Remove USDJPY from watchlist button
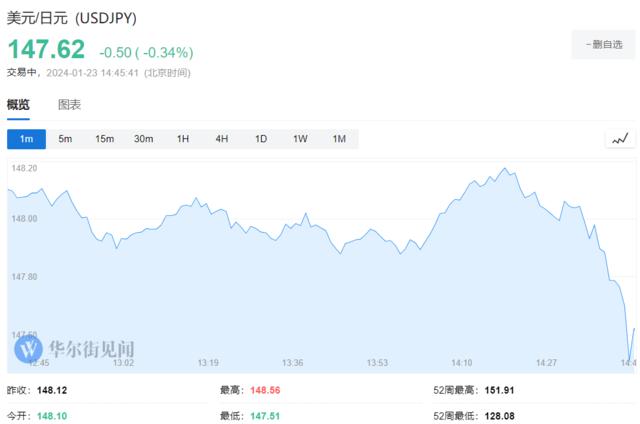This screenshot has height=424, width=640. [603, 44]
